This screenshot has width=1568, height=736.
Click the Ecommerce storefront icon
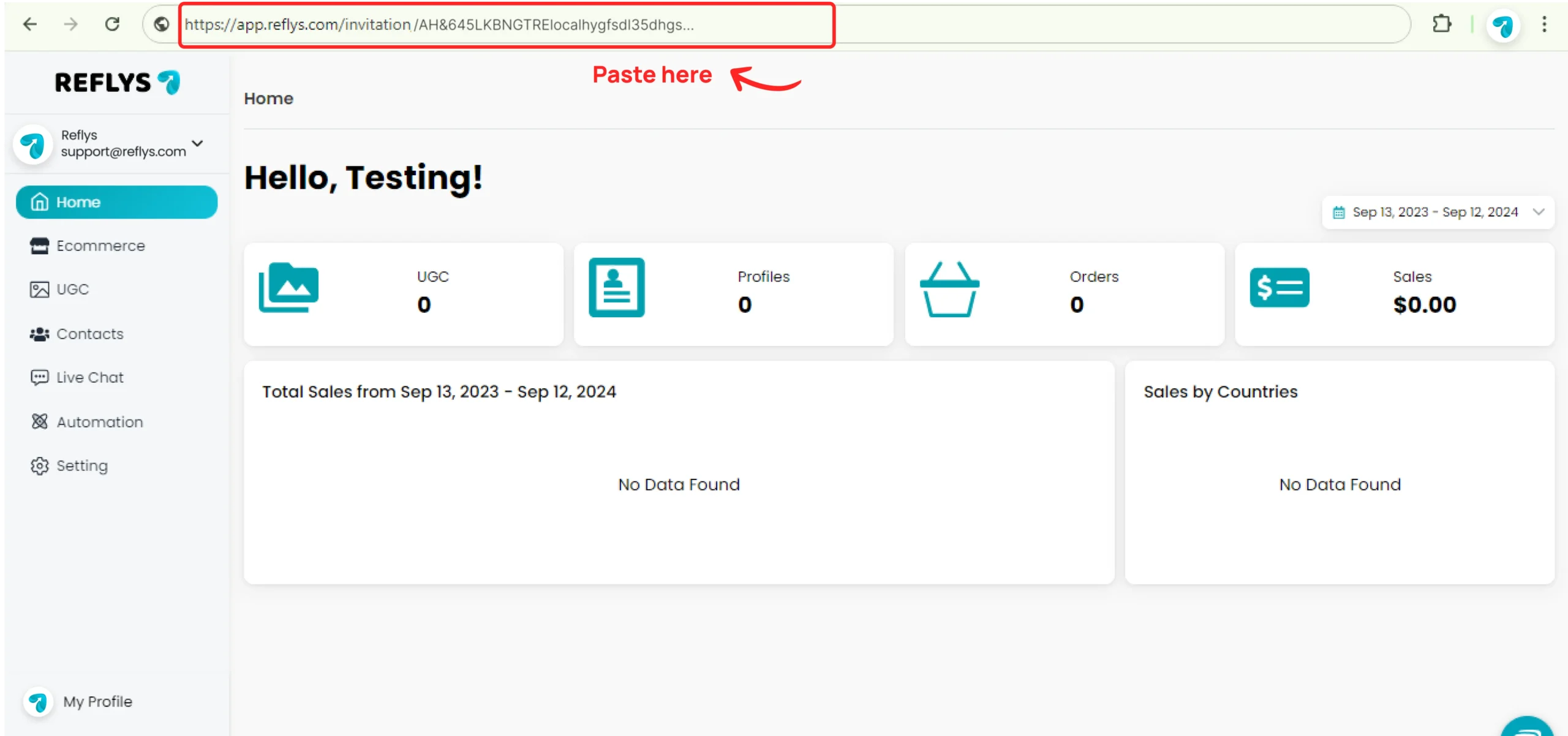pos(40,246)
